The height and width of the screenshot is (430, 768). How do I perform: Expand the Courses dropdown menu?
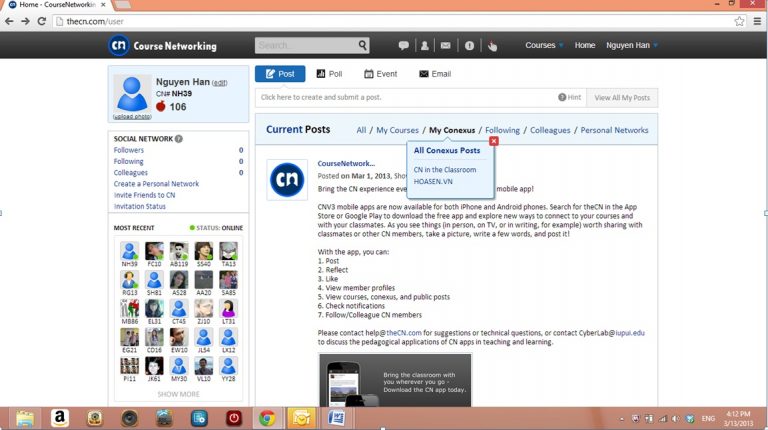(545, 45)
